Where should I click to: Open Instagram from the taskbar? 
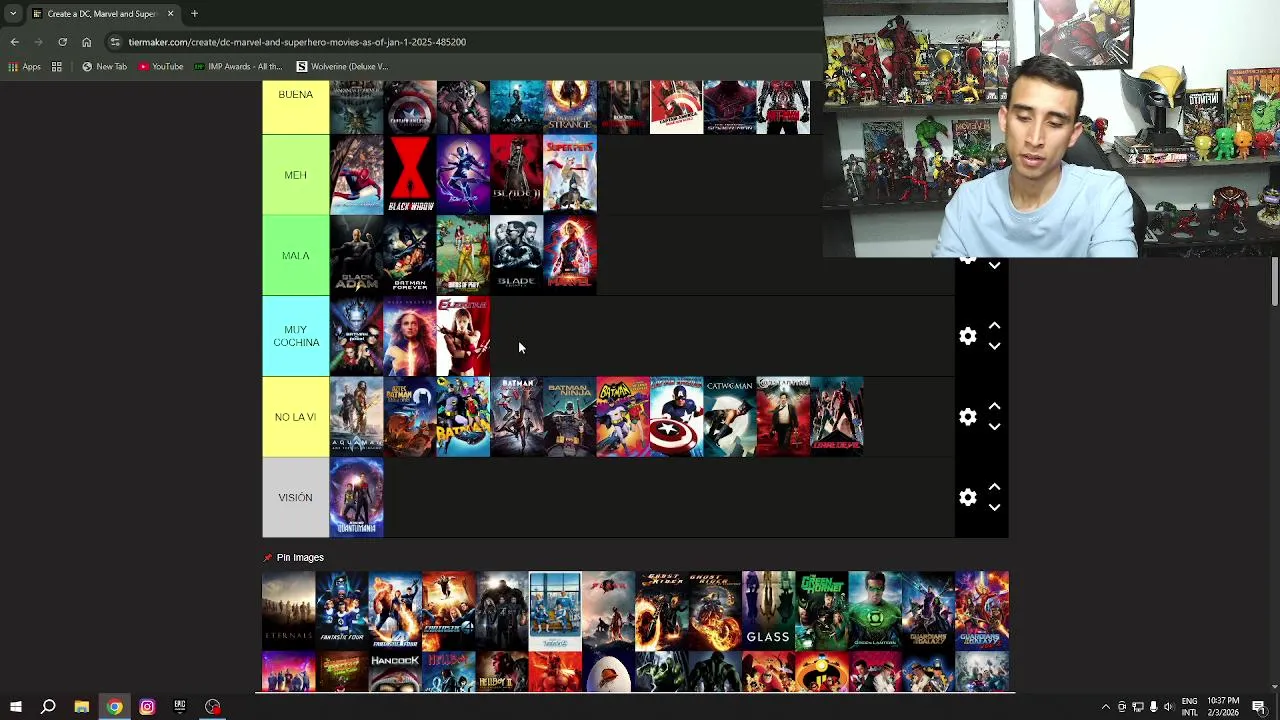pos(147,707)
